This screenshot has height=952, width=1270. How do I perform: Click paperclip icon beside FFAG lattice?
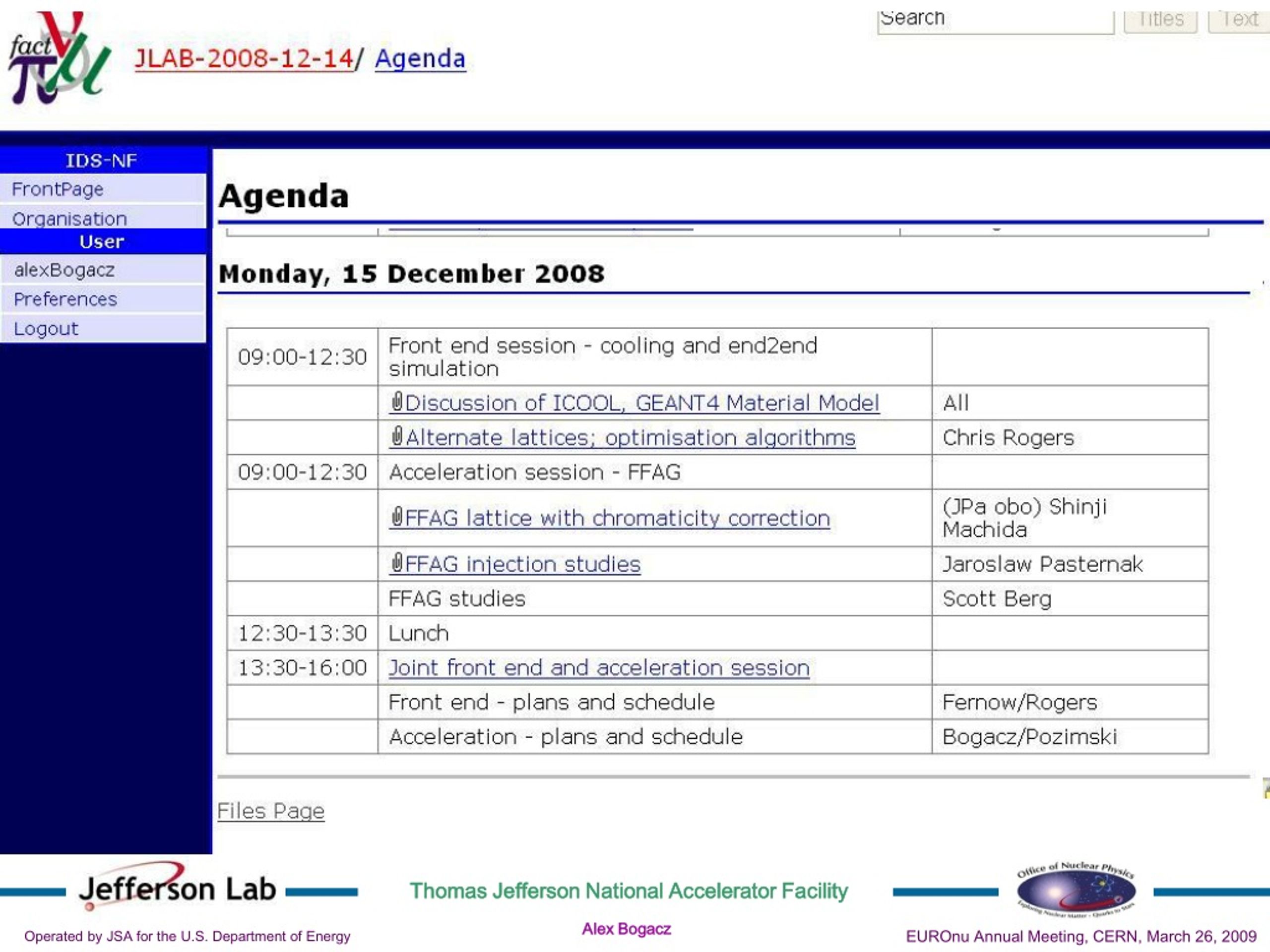(397, 517)
